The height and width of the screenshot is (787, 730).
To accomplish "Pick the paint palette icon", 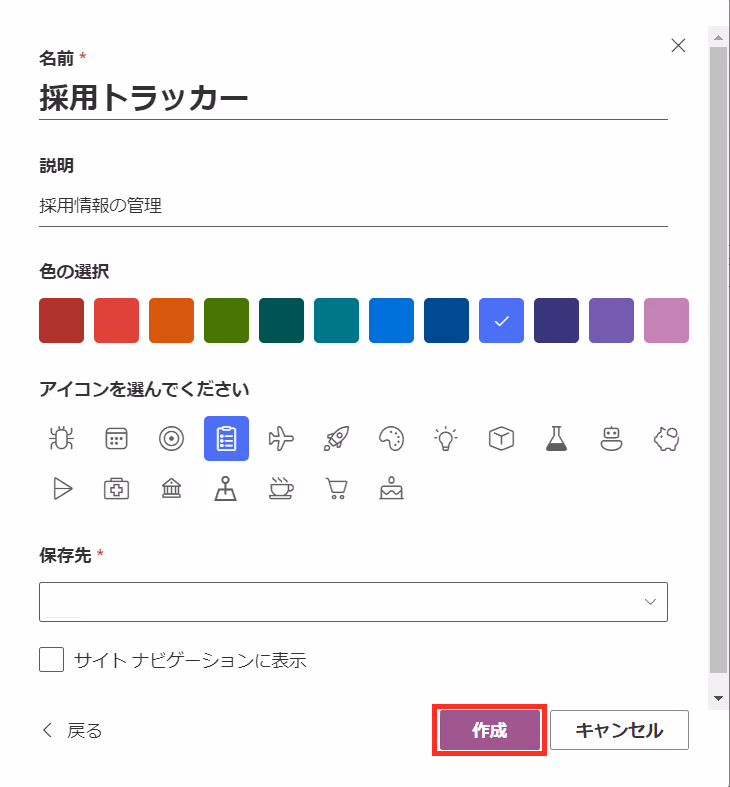I will coord(392,439).
